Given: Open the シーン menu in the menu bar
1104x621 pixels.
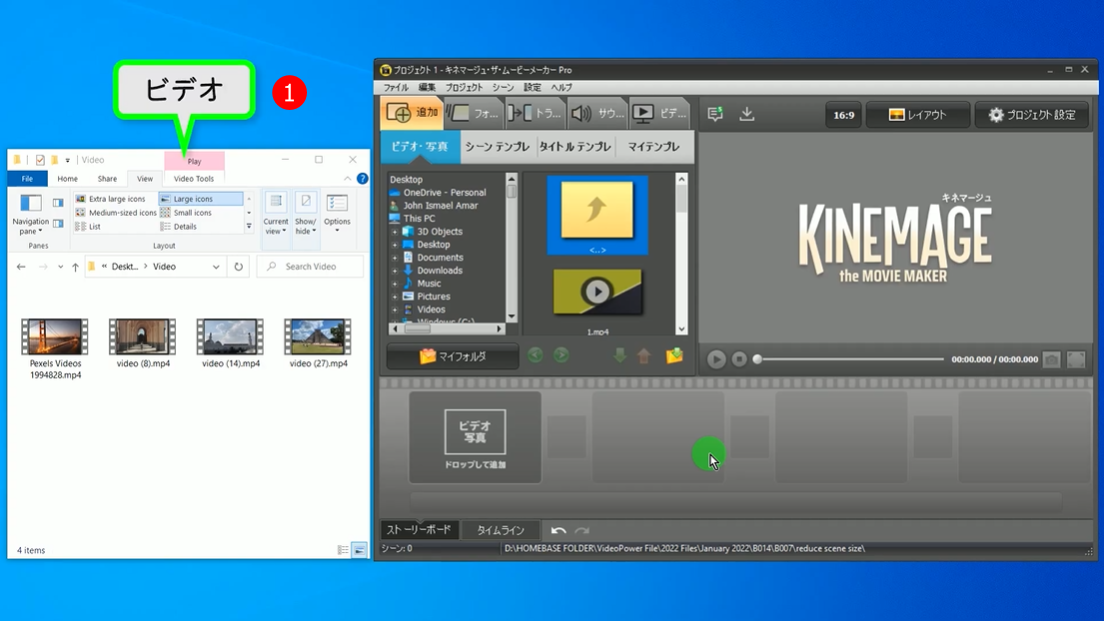Looking at the screenshot, I should click(503, 88).
